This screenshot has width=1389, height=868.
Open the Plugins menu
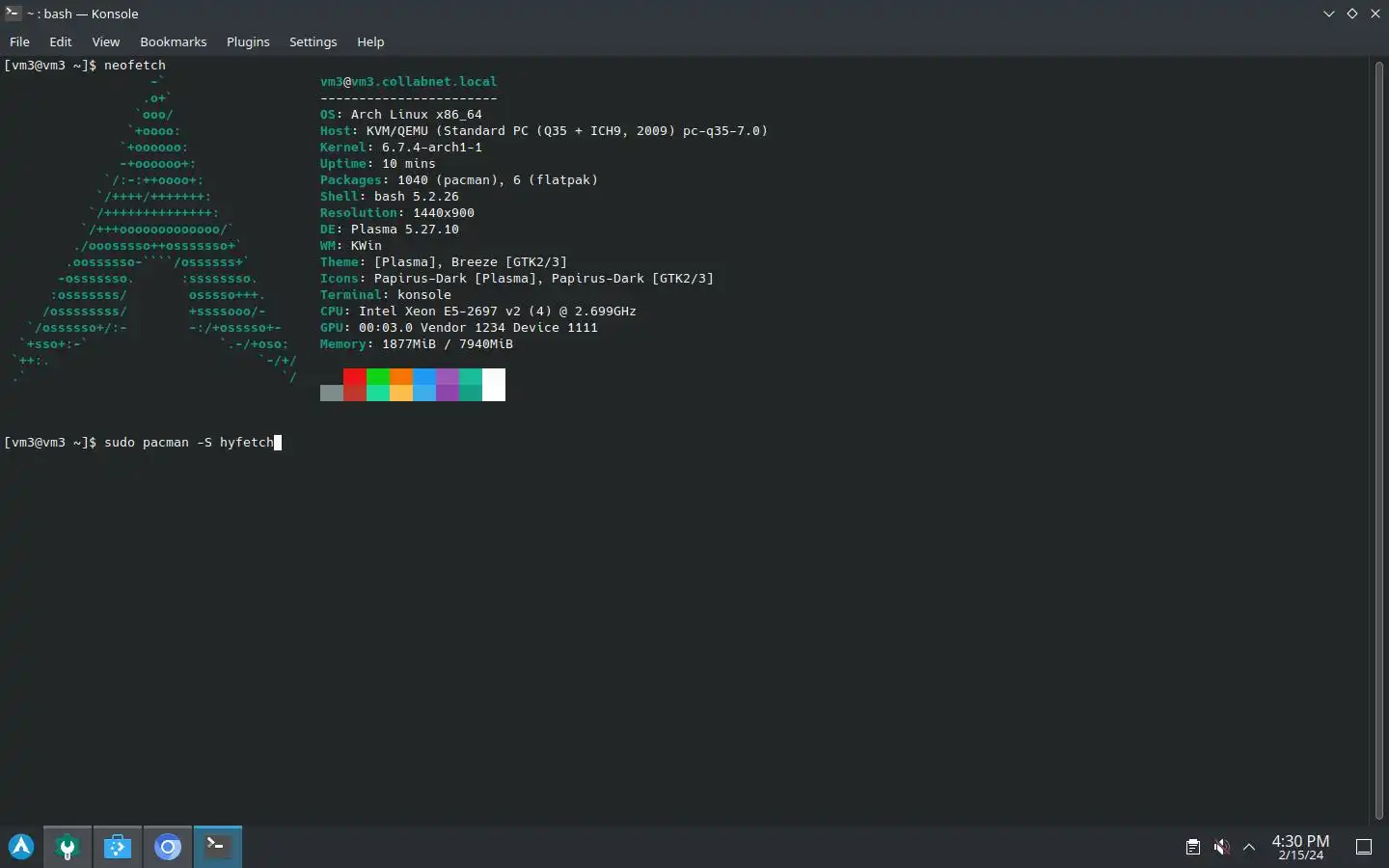coord(248,41)
